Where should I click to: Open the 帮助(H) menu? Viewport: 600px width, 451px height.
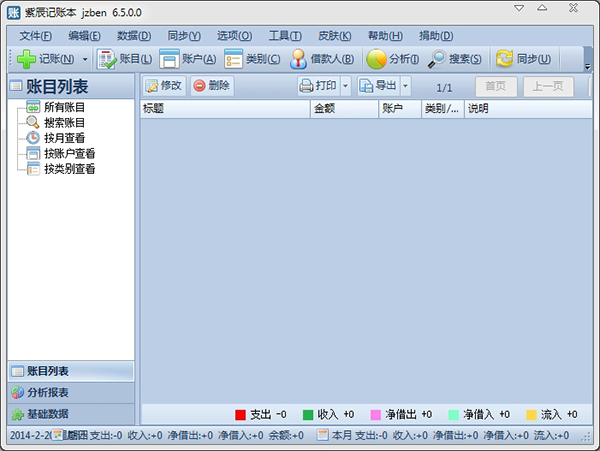coord(385,36)
